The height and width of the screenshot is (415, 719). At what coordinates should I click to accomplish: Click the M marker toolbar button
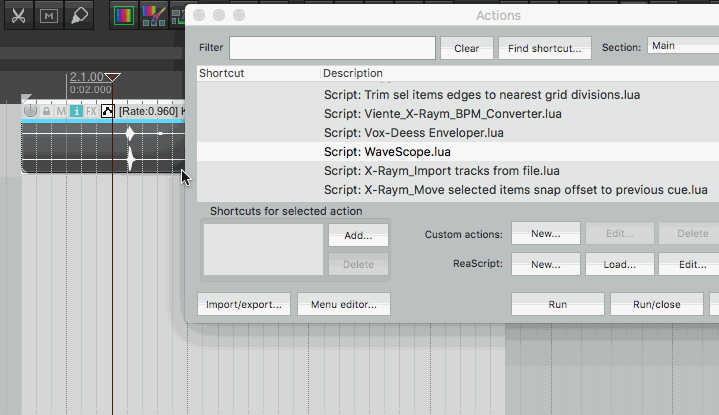click(x=48, y=16)
